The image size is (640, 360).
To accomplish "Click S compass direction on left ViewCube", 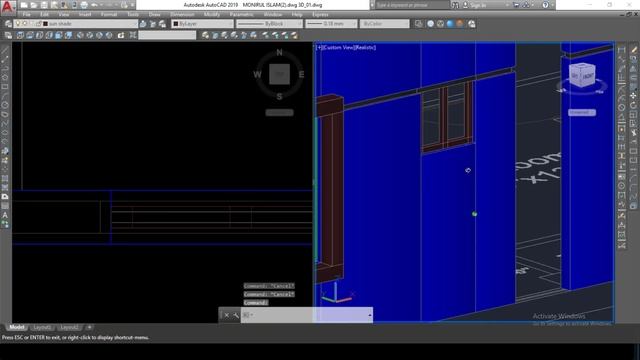I will pyautogui.click(x=279, y=97).
